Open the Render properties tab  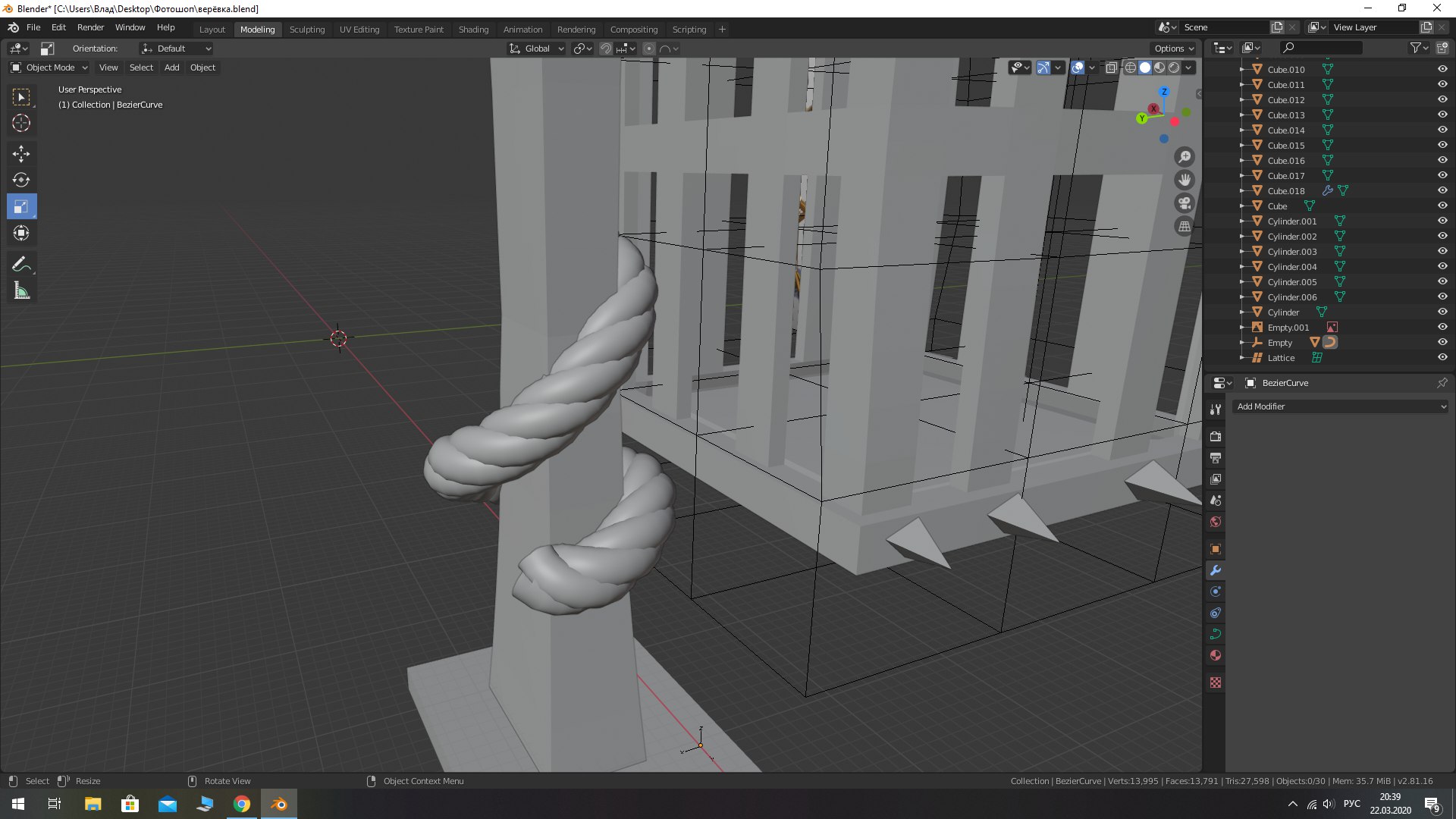(1216, 436)
